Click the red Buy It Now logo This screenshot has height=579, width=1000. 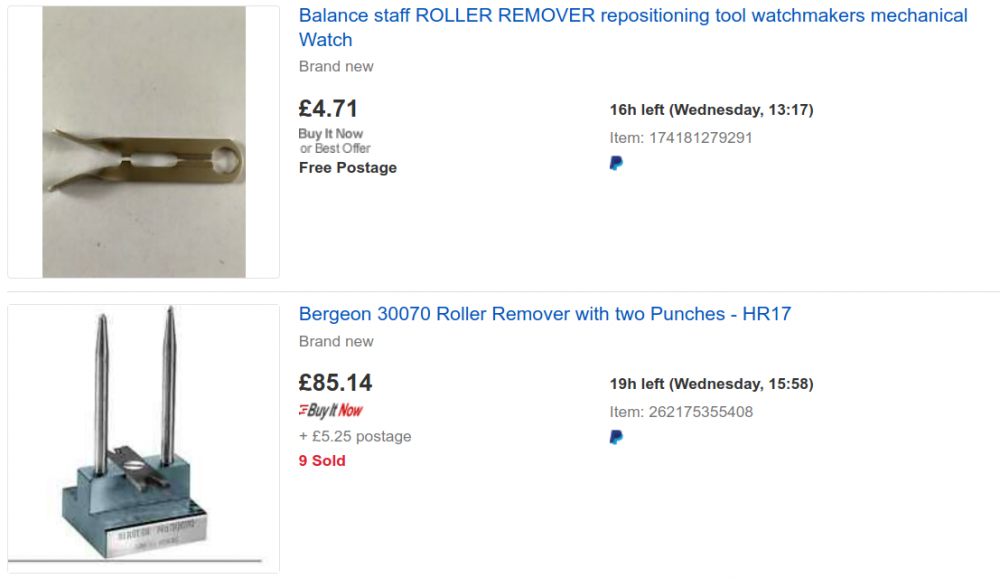[x=330, y=410]
